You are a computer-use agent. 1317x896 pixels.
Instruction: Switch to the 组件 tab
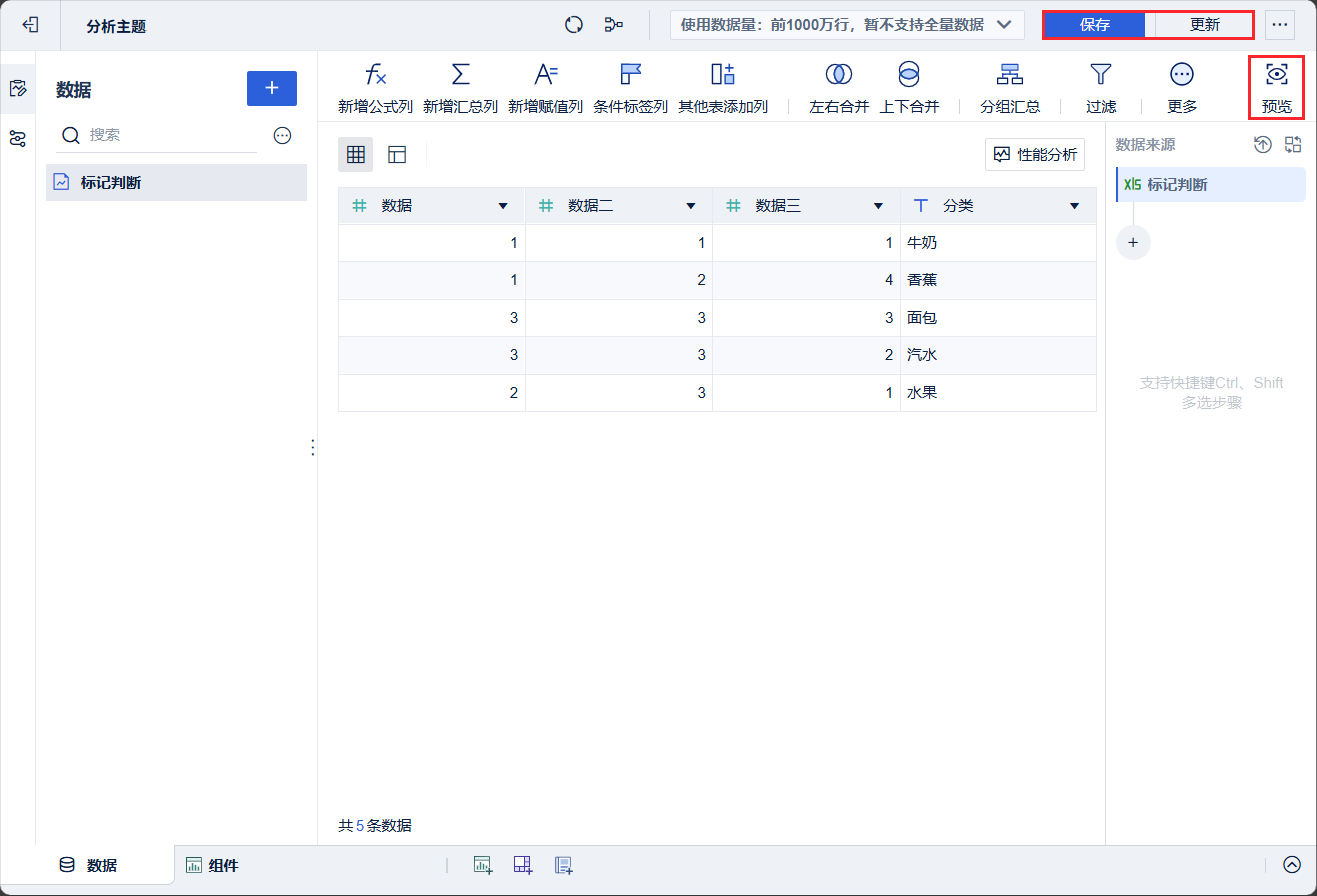pos(212,866)
